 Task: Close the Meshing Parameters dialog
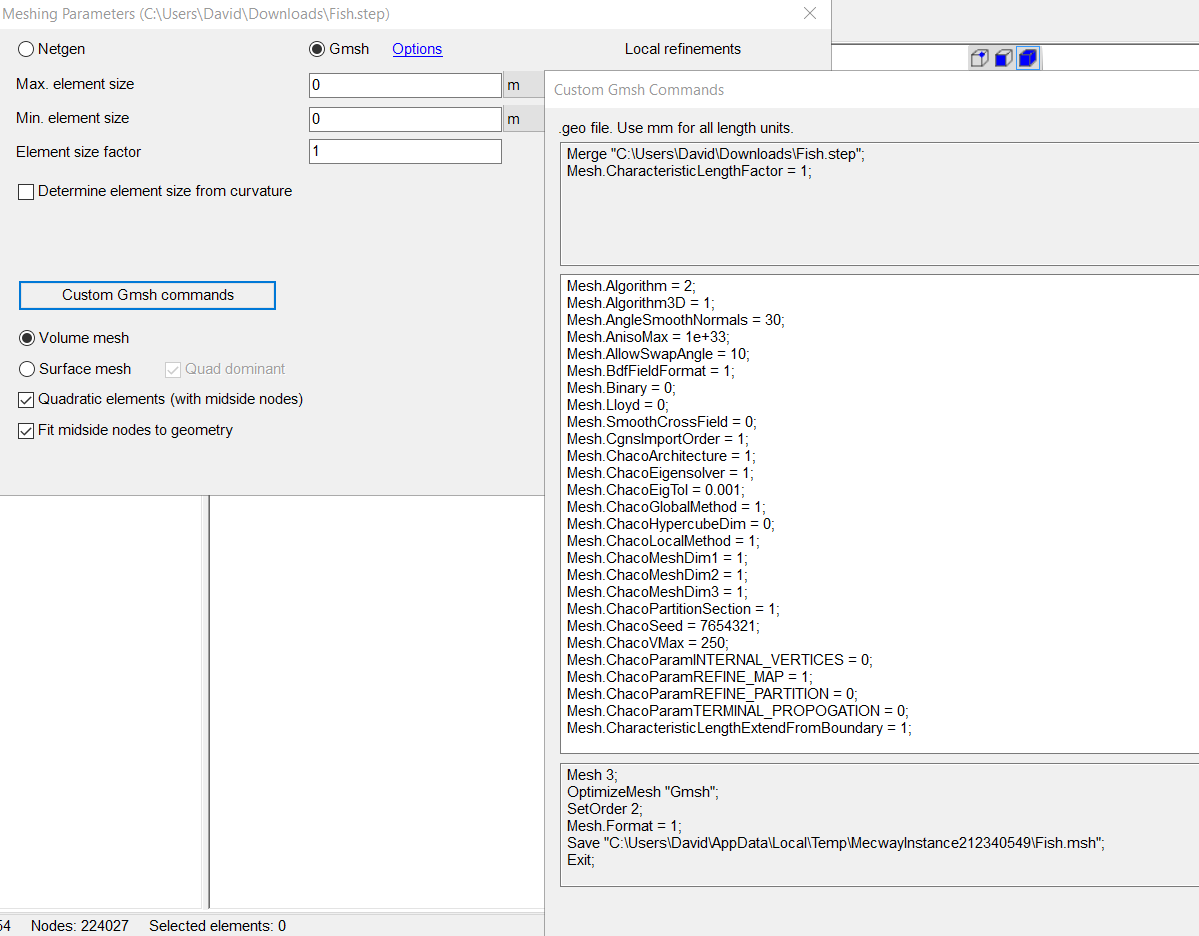tap(810, 14)
